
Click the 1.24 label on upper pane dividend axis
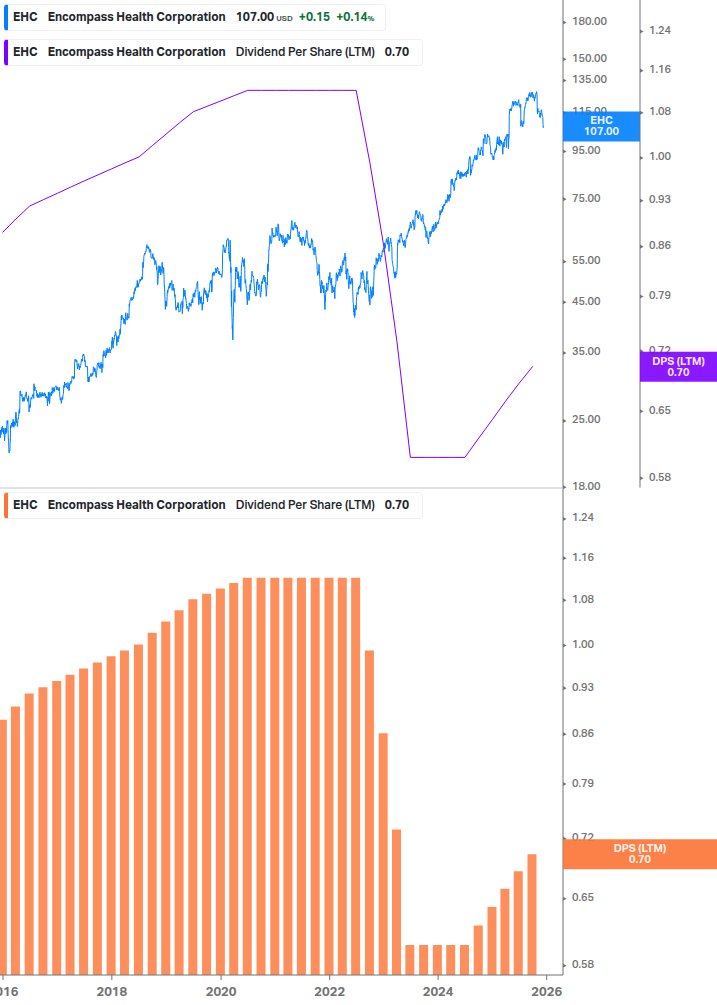click(659, 30)
